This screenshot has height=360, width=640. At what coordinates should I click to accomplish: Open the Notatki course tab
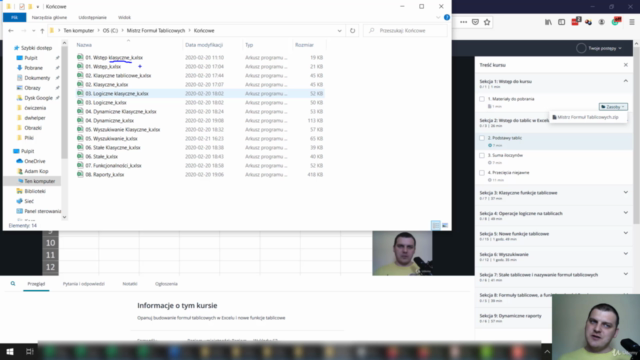(130, 284)
